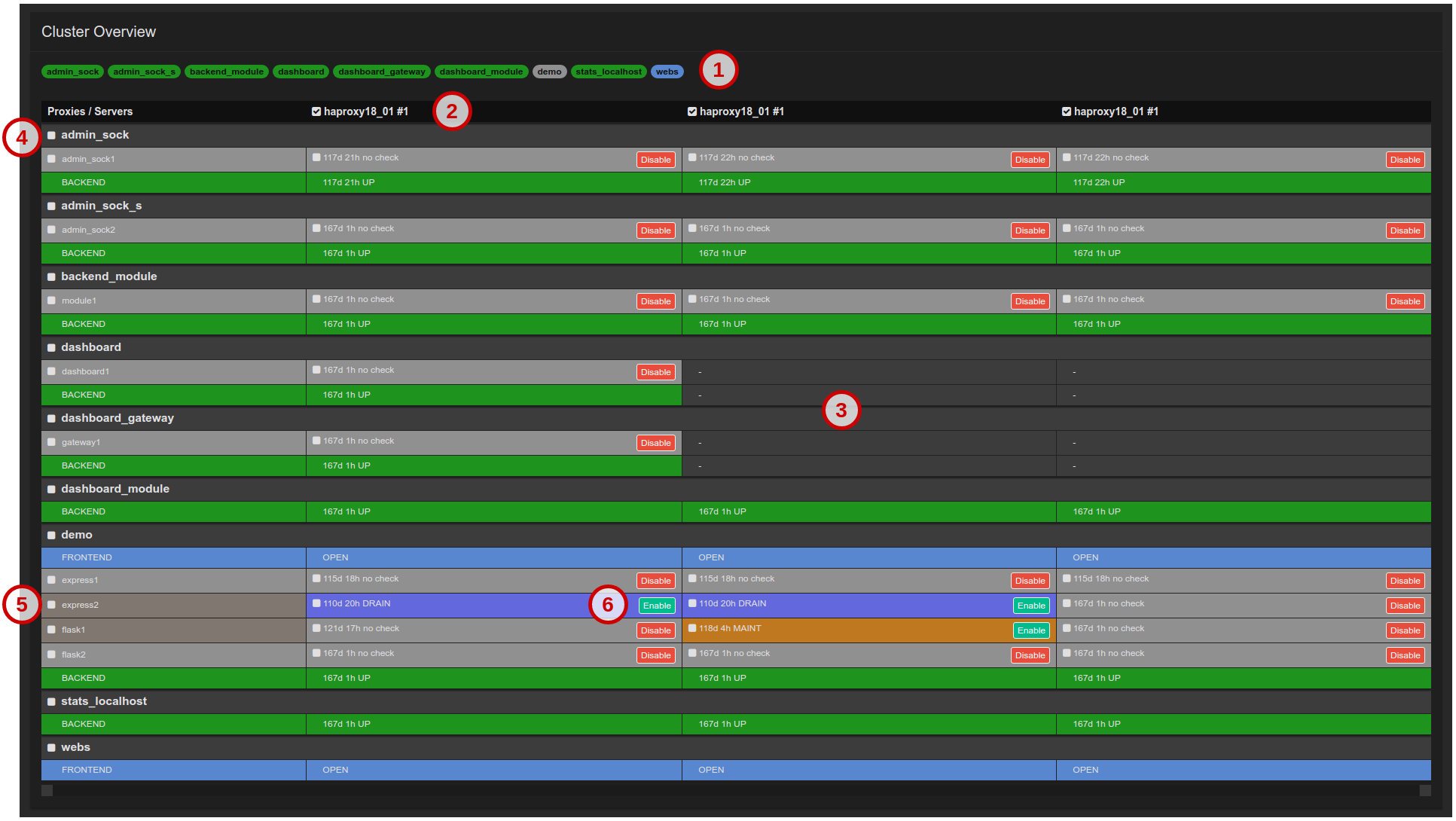Click the dashboard_gateway proxy badge
The width and height of the screenshot is (1456, 821).
pos(382,71)
